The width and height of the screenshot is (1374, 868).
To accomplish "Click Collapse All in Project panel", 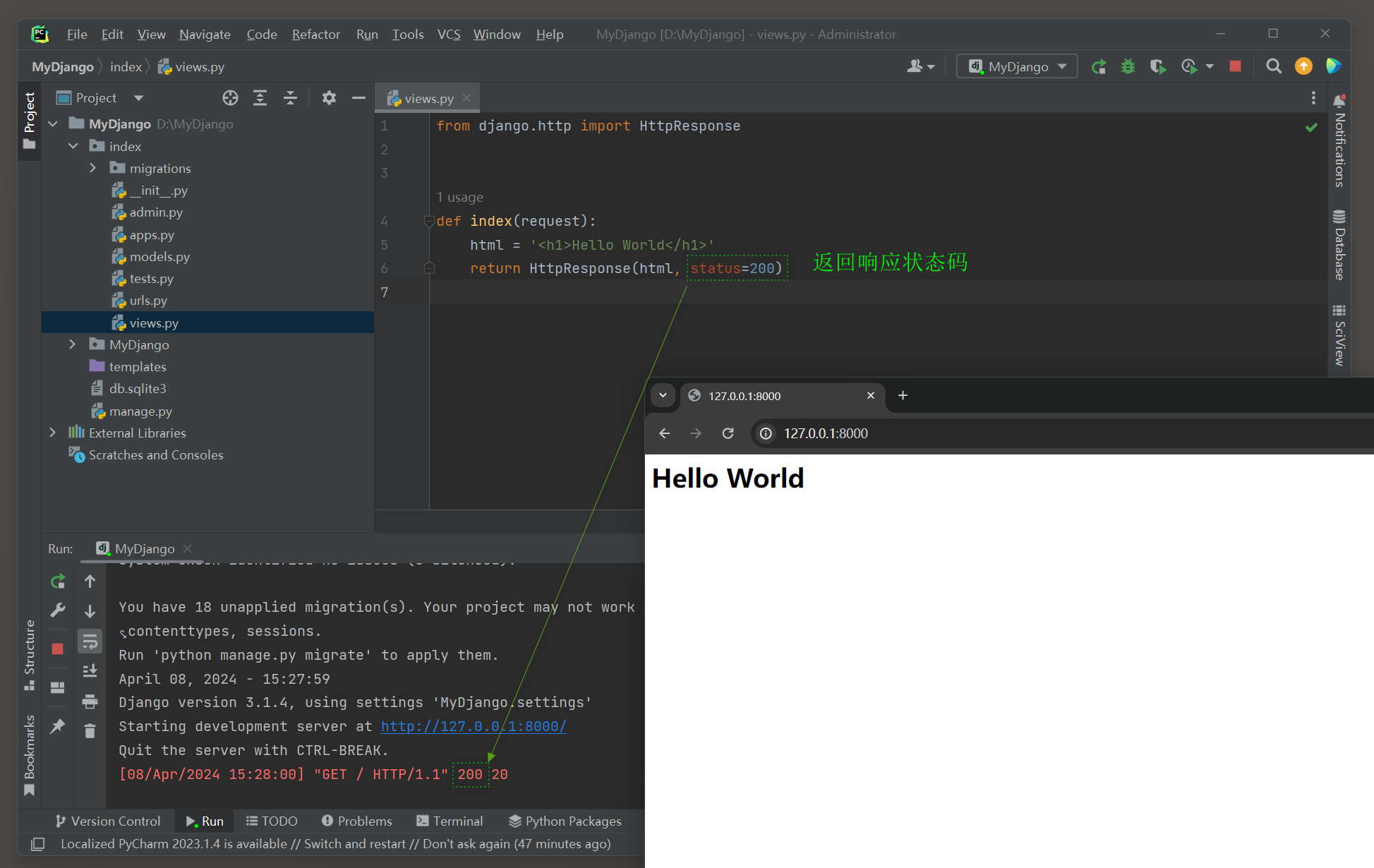I will (290, 98).
